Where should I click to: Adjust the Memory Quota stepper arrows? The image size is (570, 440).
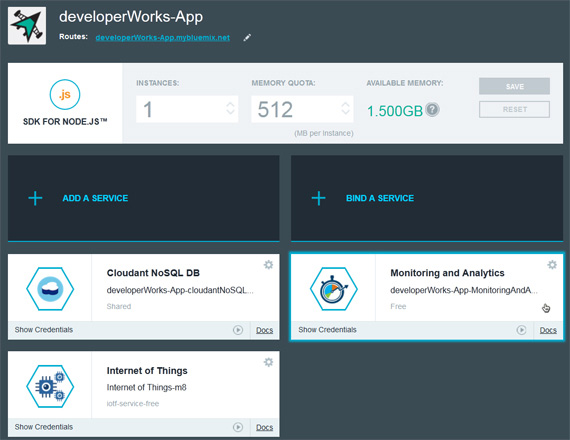pos(345,108)
